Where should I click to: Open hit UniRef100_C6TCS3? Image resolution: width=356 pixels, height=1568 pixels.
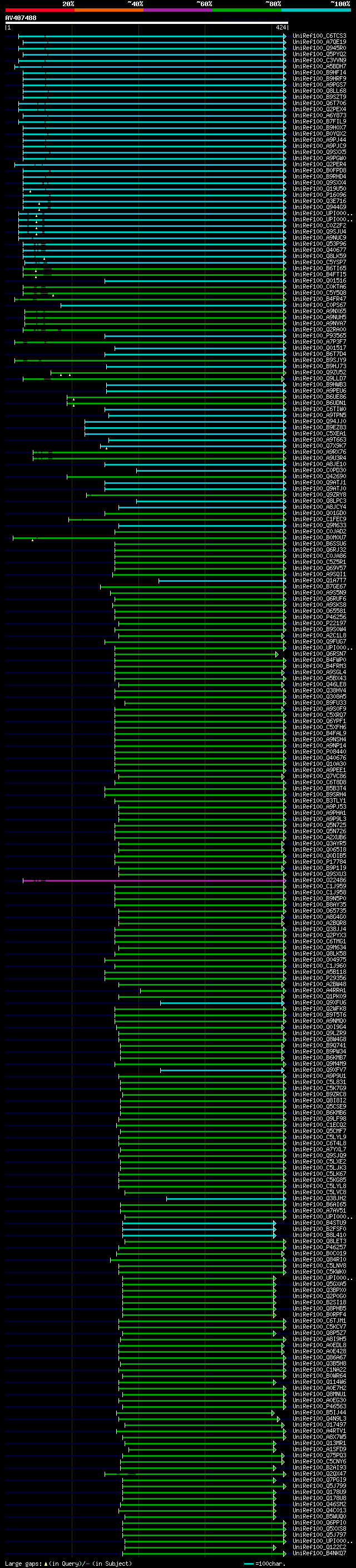[319, 36]
